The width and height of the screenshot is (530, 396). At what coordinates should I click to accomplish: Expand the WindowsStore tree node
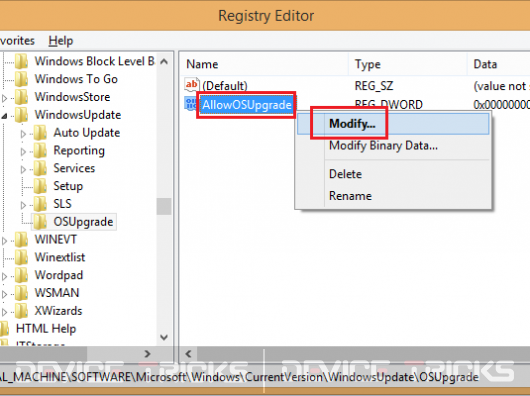tap(4, 98)
